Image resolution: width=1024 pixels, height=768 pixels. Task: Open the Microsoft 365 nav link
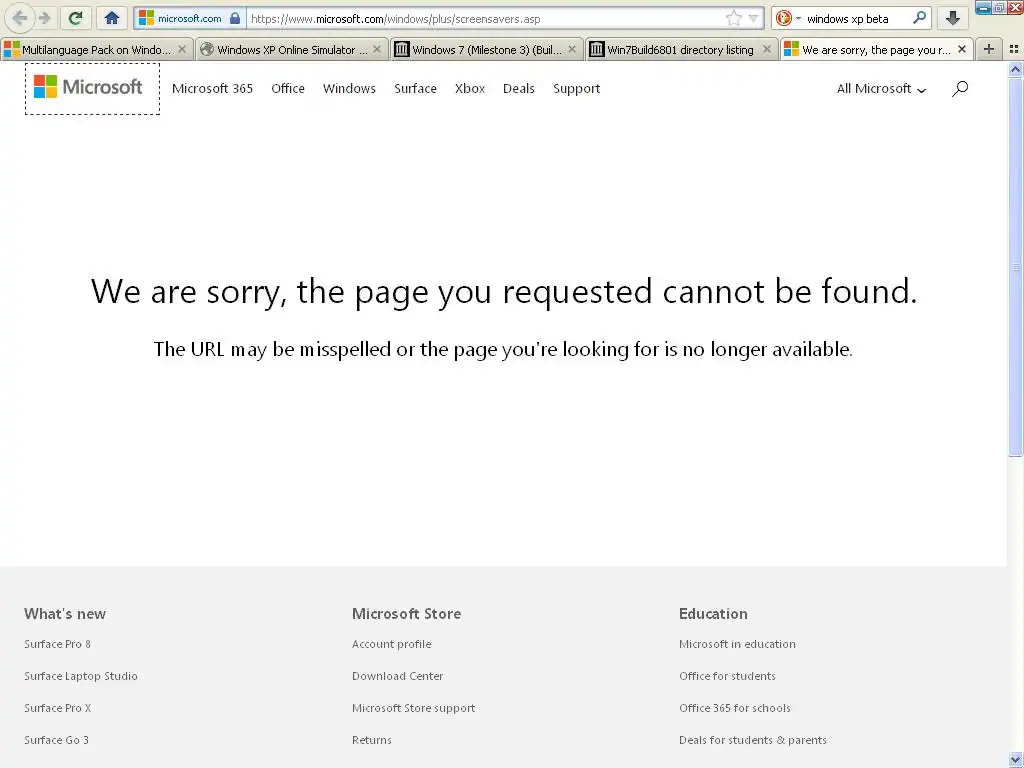[212, 89]
